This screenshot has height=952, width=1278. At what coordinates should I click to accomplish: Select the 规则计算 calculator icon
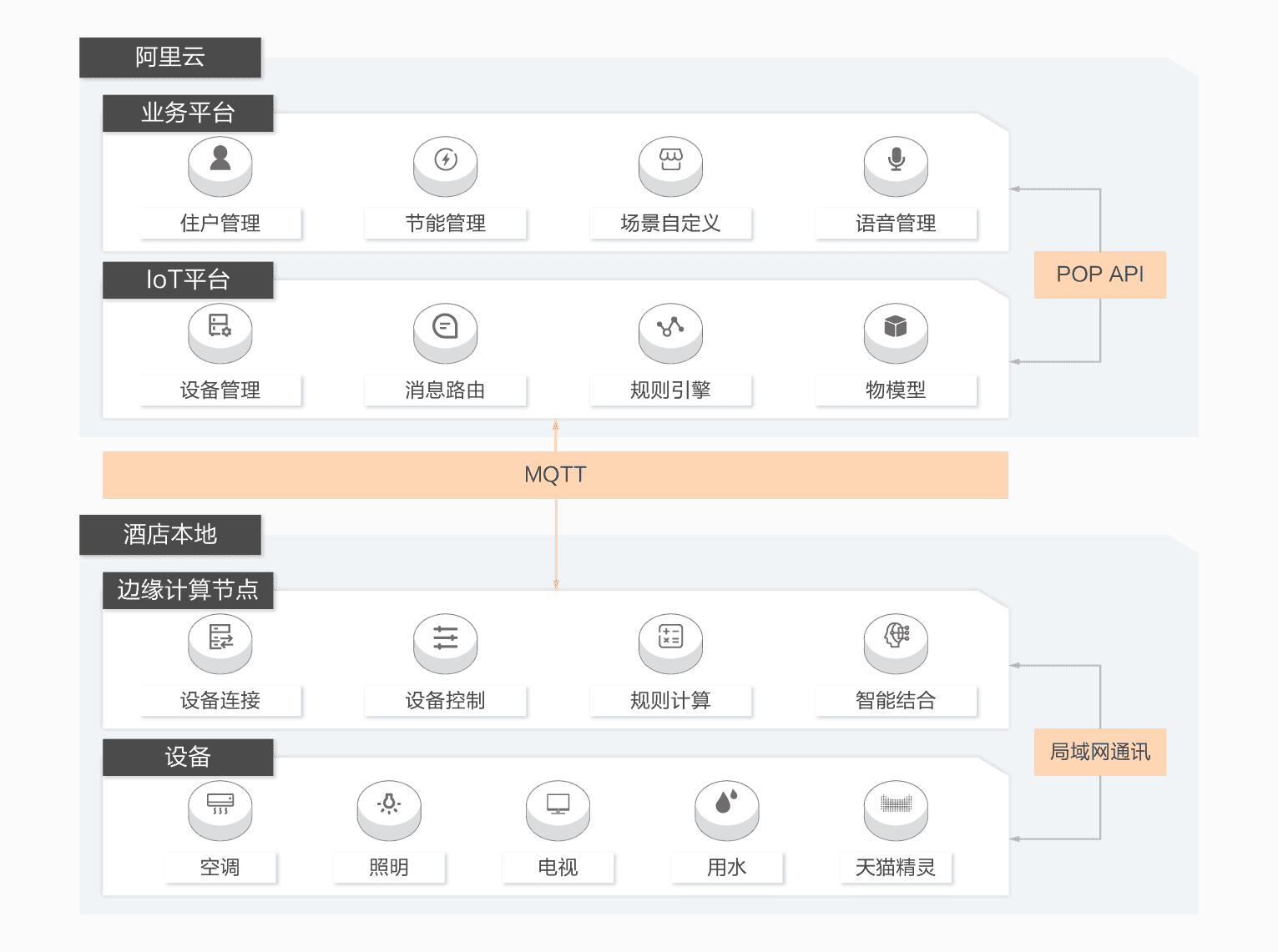pos(670,637)
